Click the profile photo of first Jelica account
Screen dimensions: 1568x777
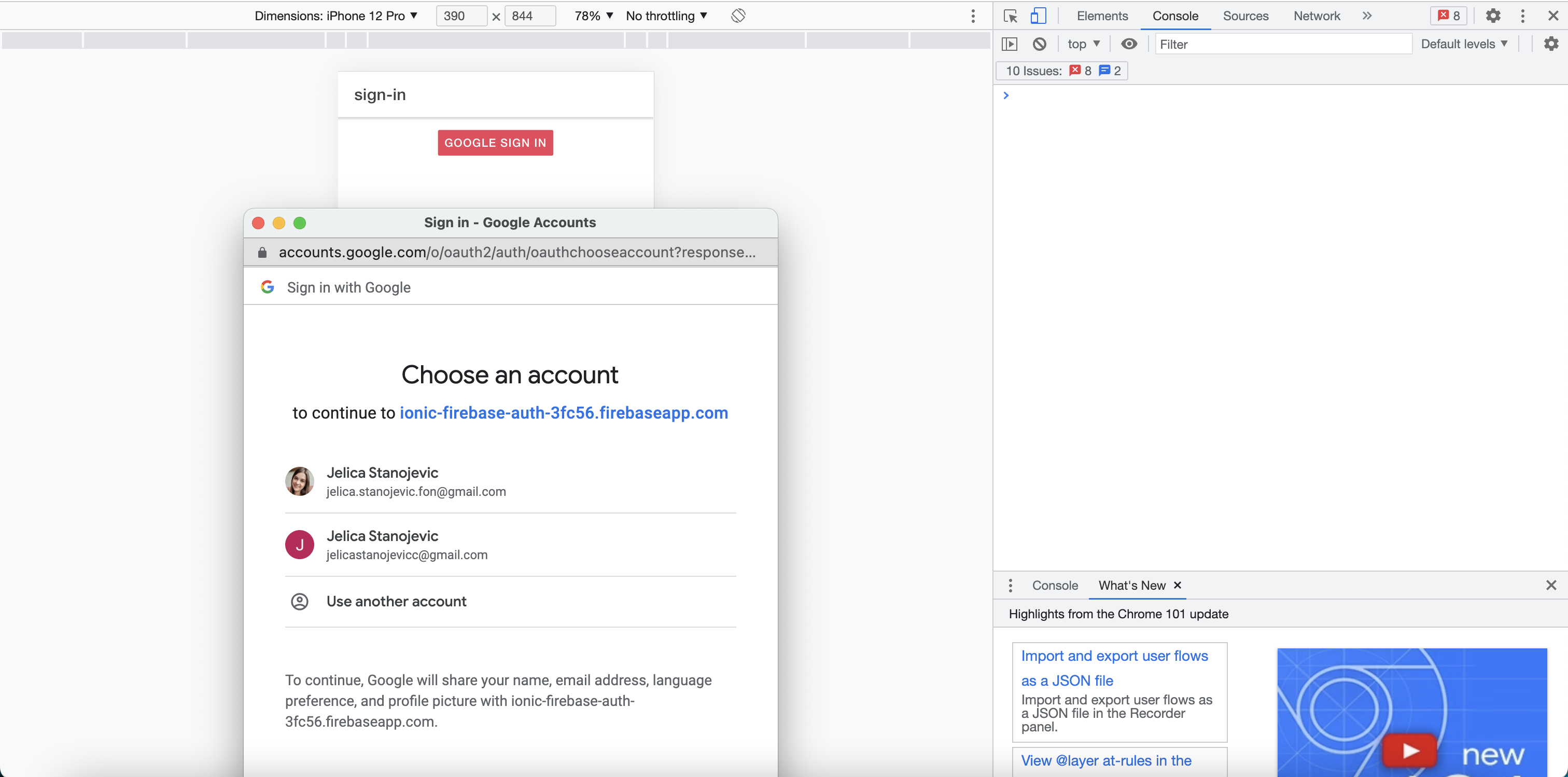click(300, 482)
